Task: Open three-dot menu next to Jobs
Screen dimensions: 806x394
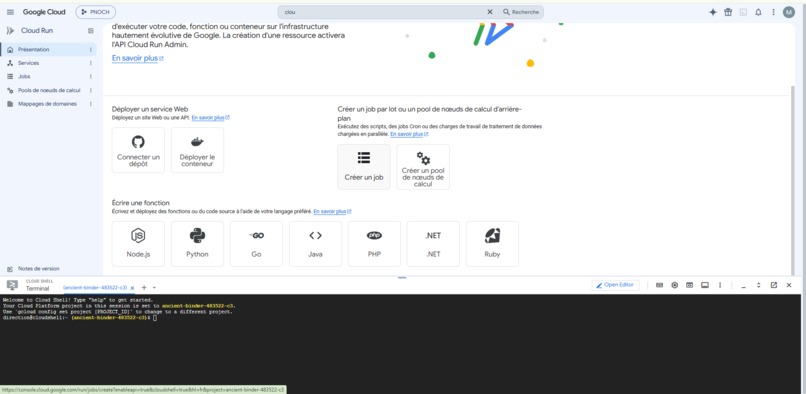Action: click(91, 76)
